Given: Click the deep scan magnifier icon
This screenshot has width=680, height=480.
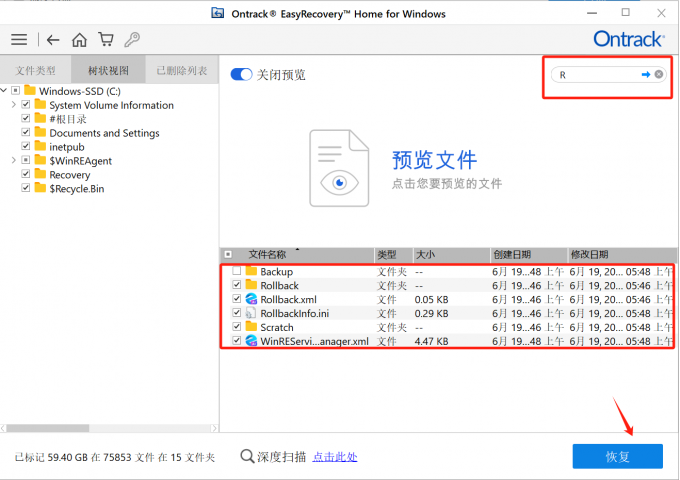Looking at the screenshot, I should (247, 457).
